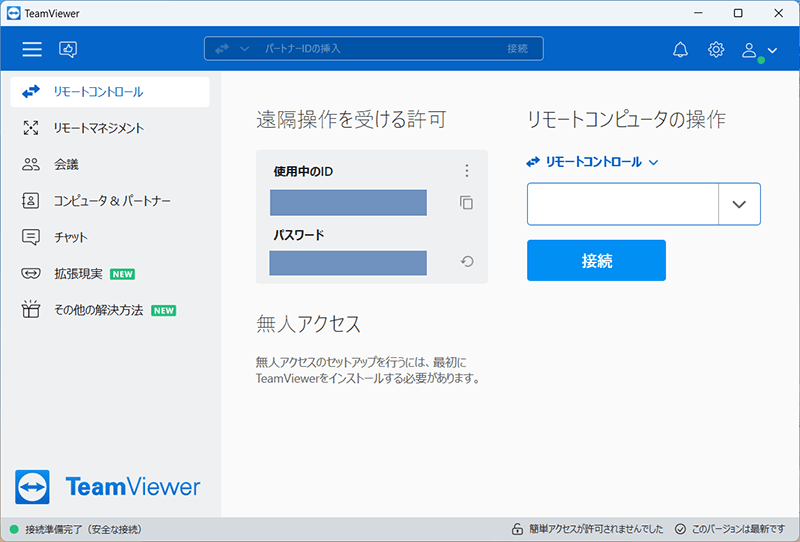The width and height of the screenshot is (800, 542).
Task: Click the masked password field
Action: pyautogui.click(x=348, y=262)
